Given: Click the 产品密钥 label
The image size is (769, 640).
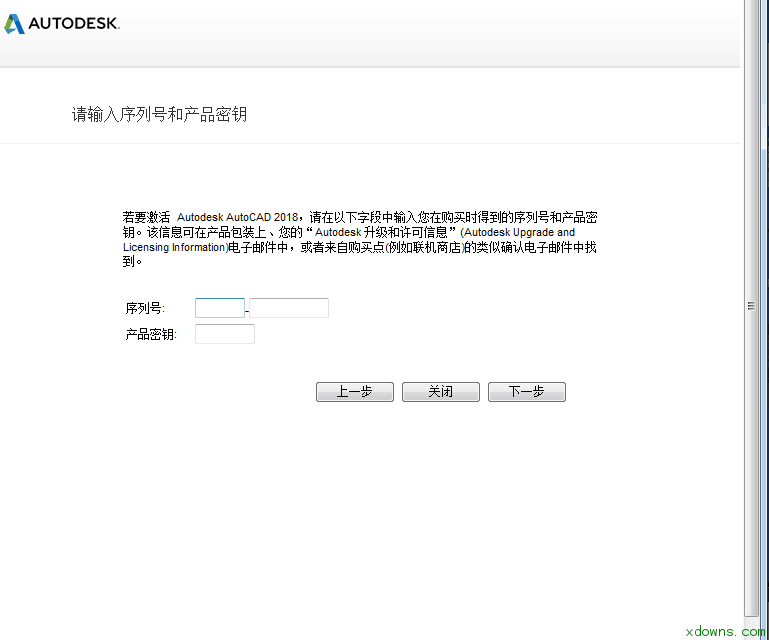Looking at the screenshot, I should pos(151,334).
